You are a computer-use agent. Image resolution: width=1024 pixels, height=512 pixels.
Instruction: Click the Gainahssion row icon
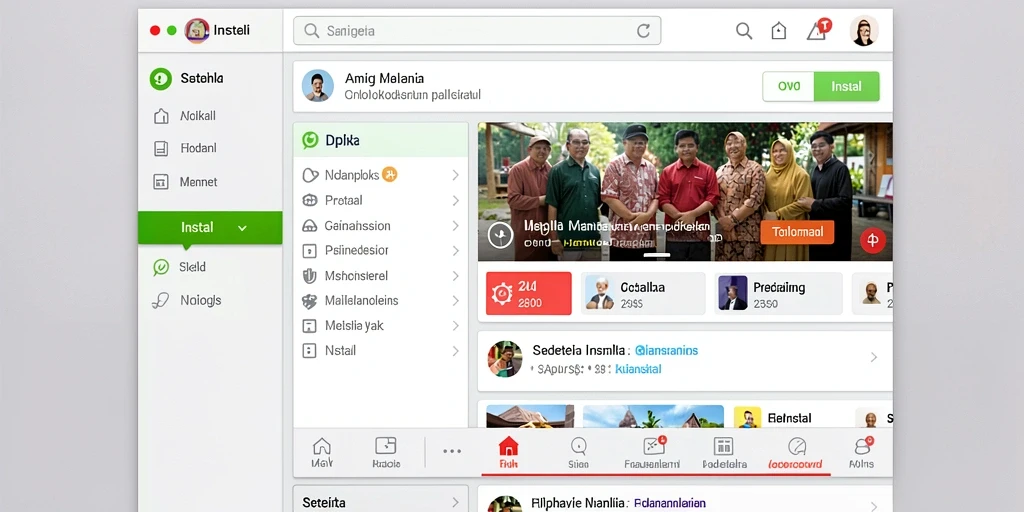pyautogui.click(x=310, y=226)
